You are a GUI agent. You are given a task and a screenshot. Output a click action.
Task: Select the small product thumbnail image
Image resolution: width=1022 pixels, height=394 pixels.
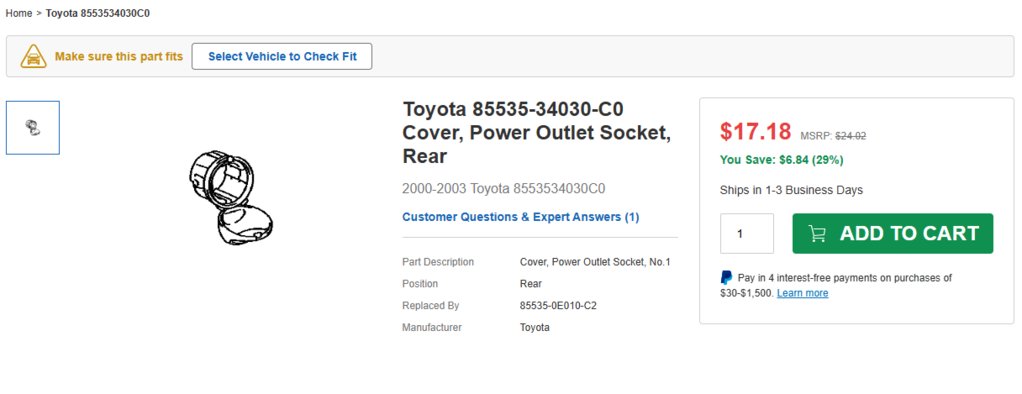tap(33, 128)
